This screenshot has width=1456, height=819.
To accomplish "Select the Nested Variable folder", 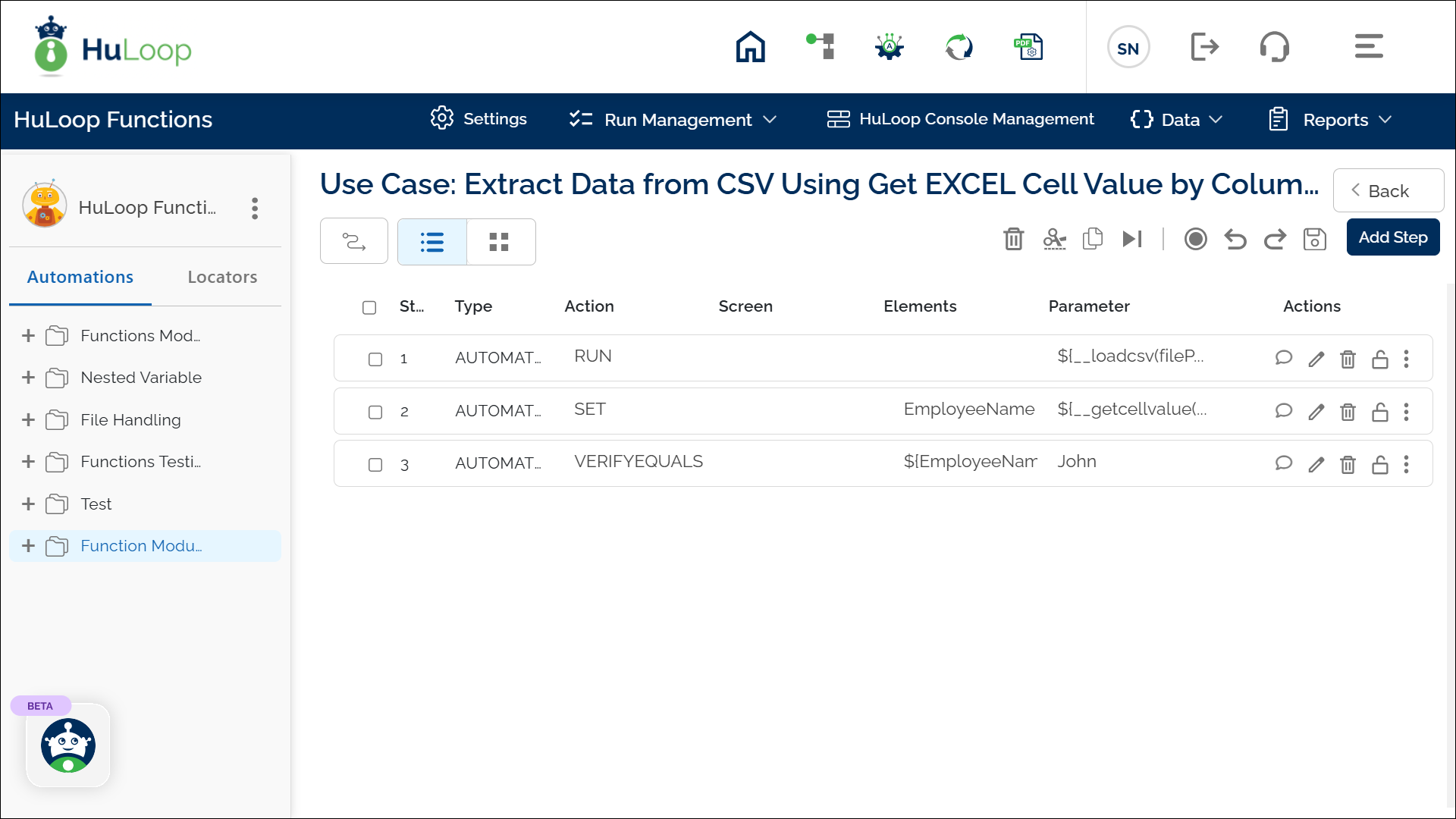I will click(141, 378).
